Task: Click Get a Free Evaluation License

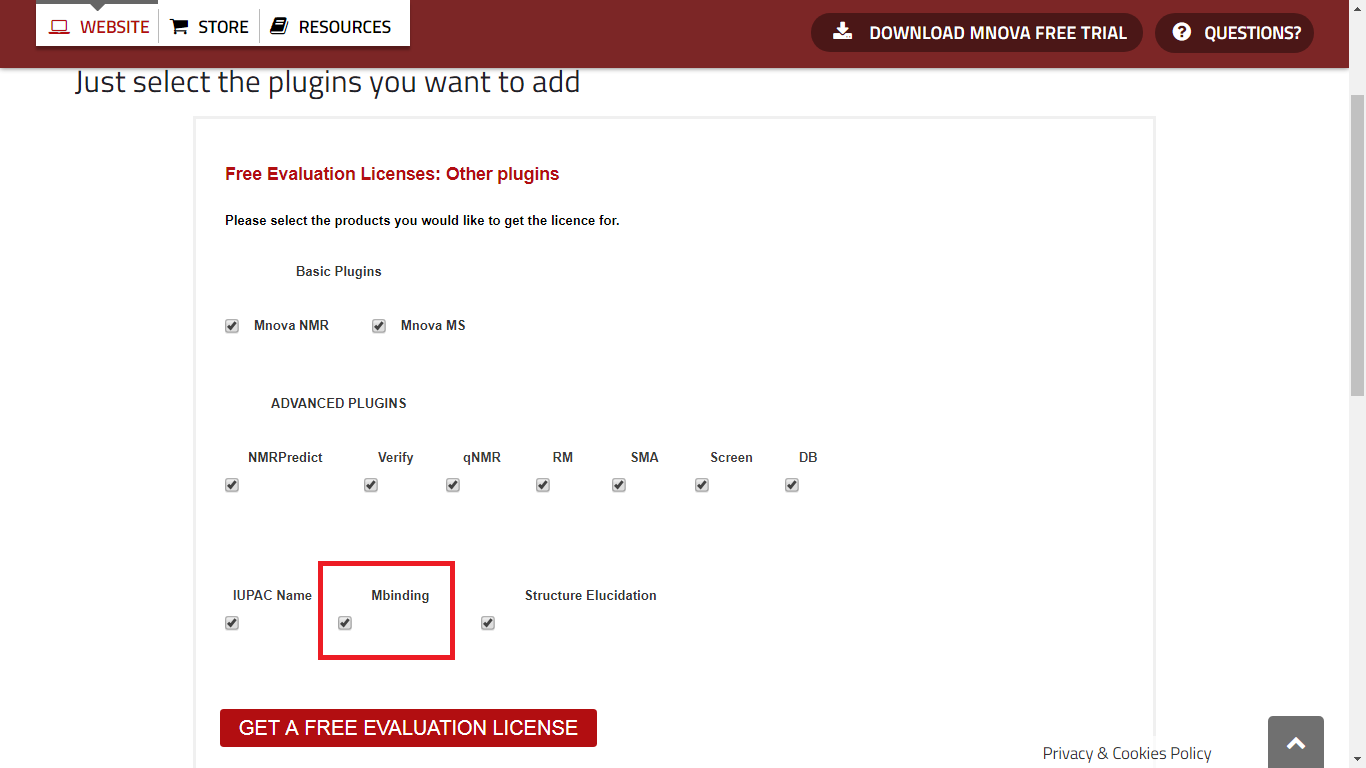Action: tap(408, 728)
